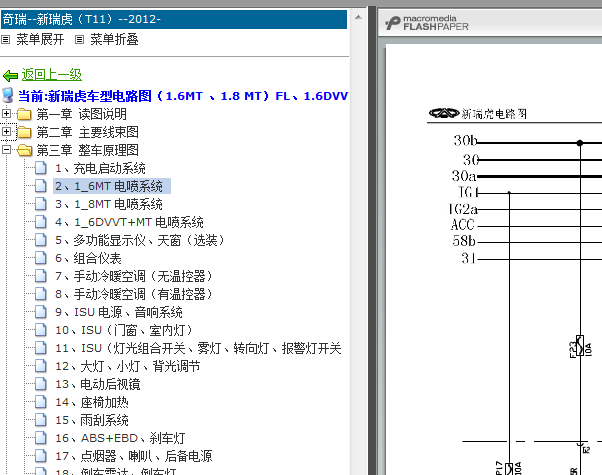Open 16、ABS+EBD、刹车灯
Viewport: 602px width, 475px height.
[x=120, y=438]
